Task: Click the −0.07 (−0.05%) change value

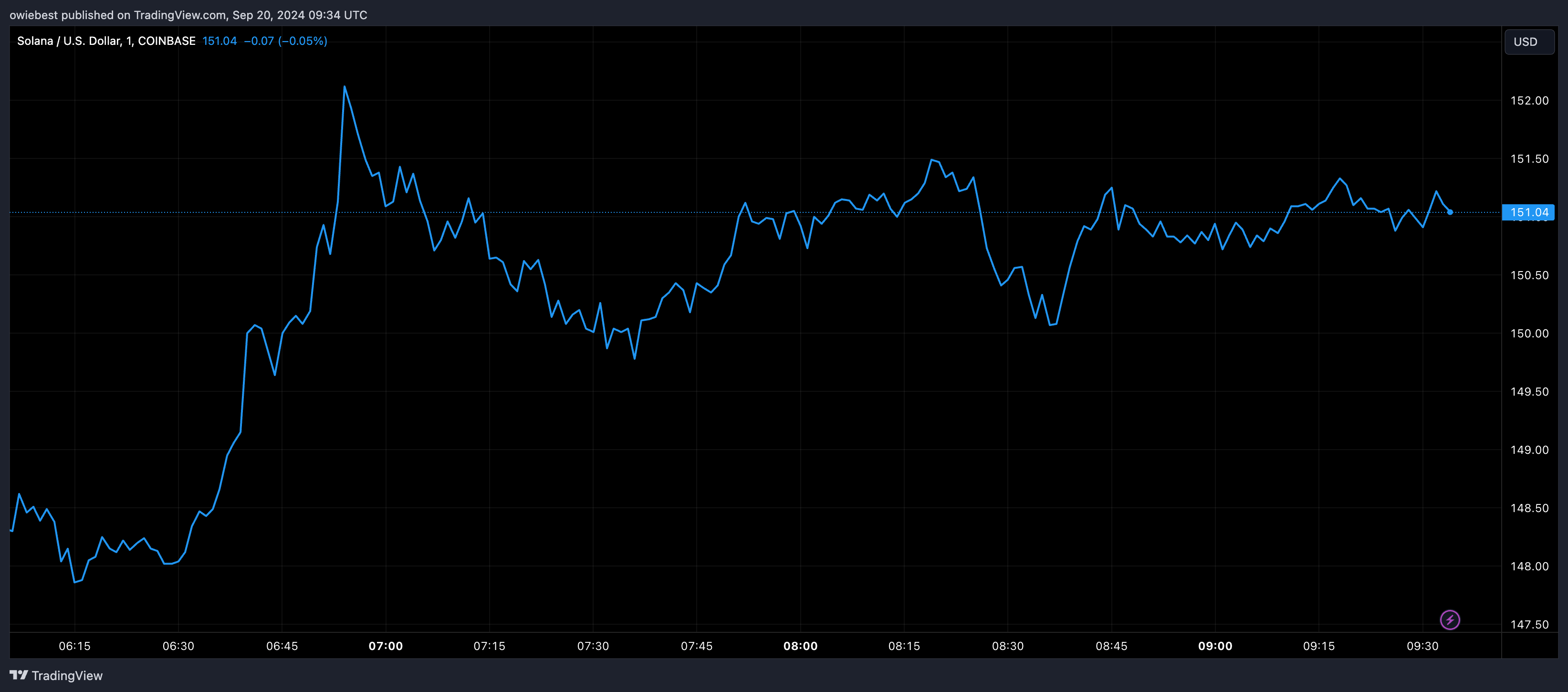Action: click(x=285, y=41)
